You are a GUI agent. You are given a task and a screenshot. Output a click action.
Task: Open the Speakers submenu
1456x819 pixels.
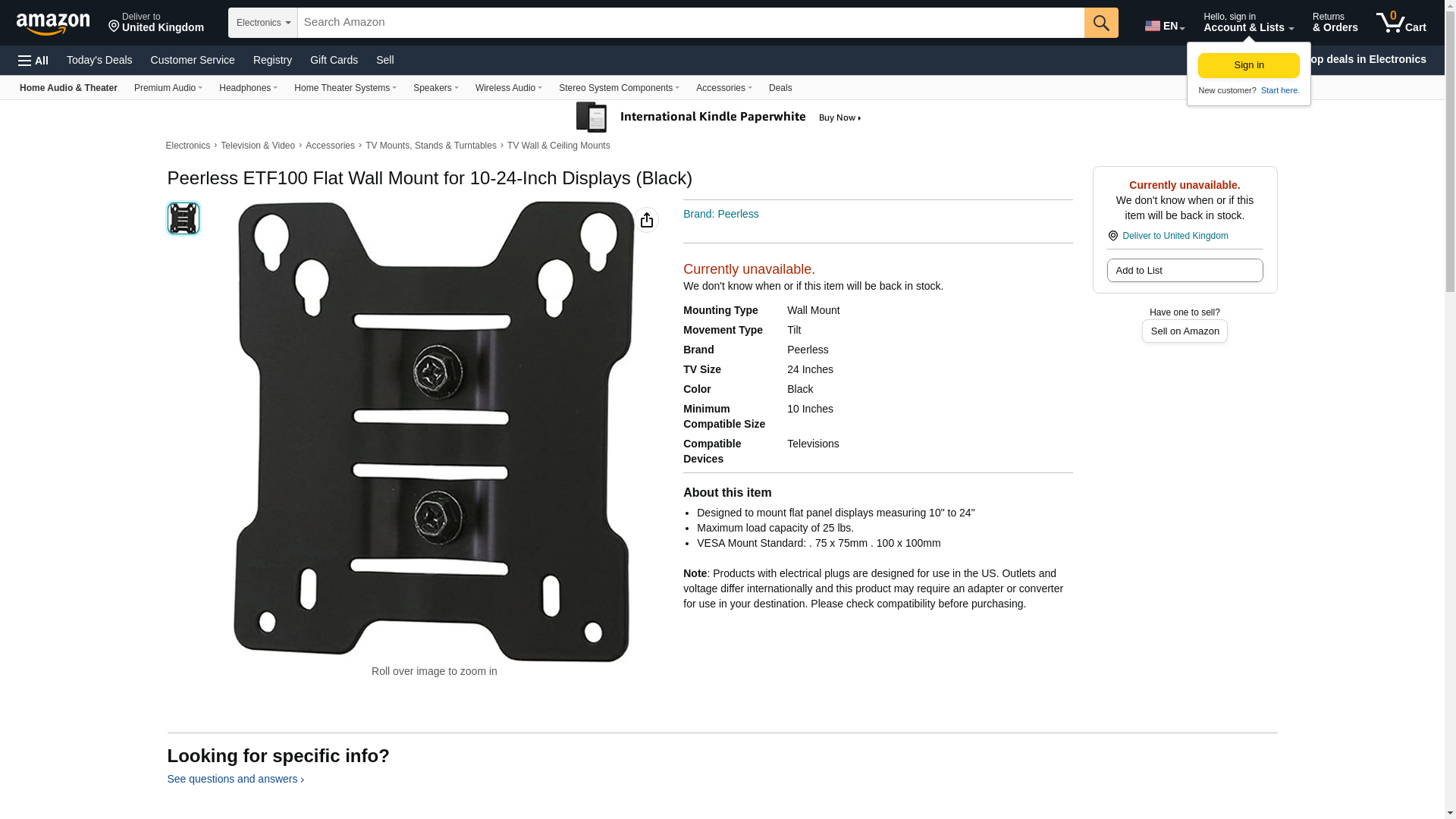[435, 88]
